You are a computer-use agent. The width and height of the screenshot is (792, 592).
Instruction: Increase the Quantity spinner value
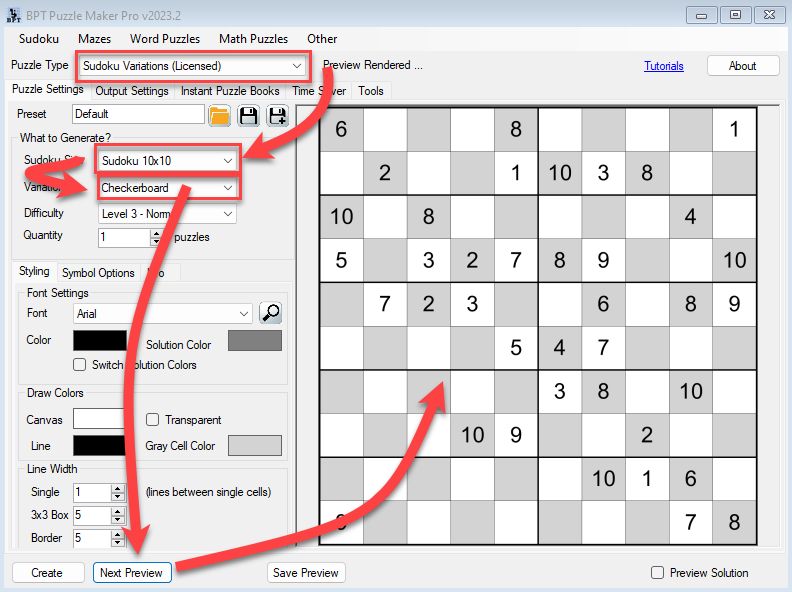point(155,233)
